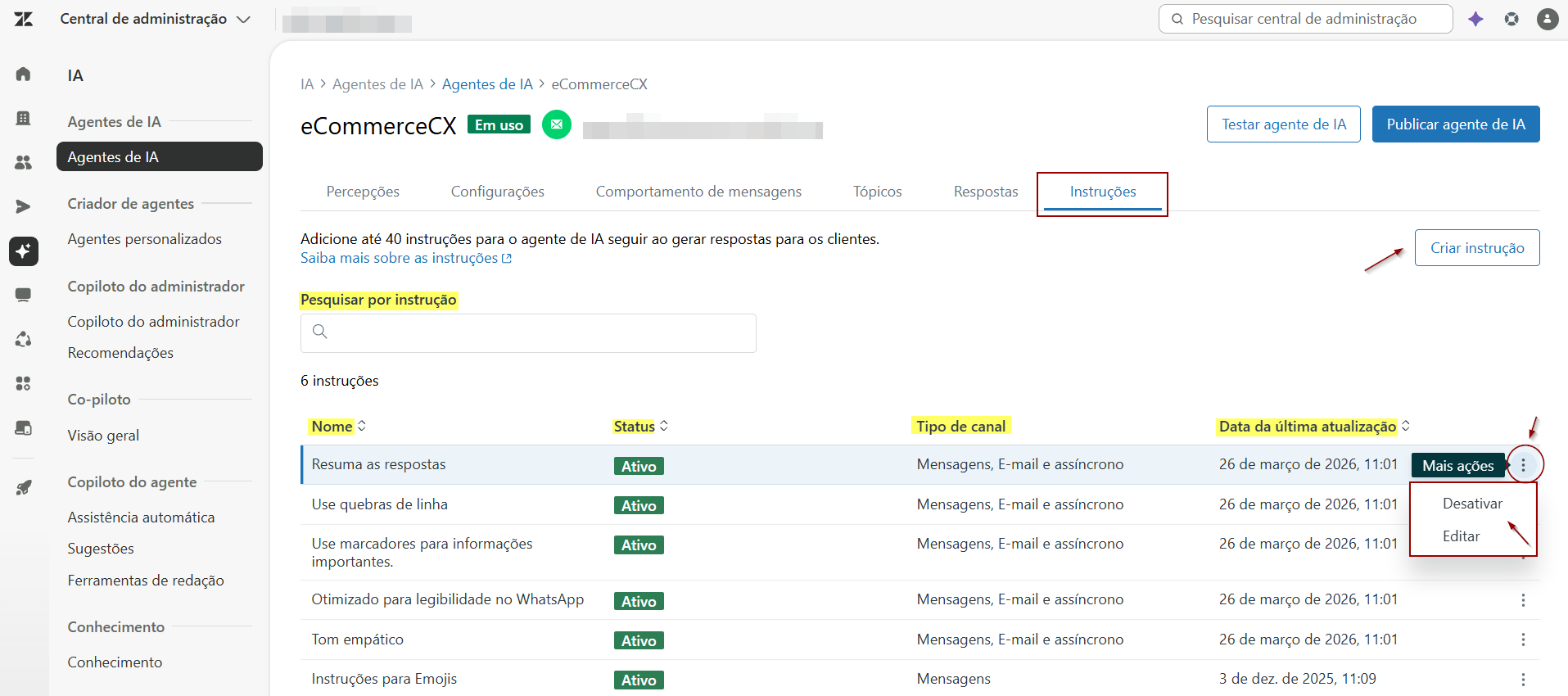The image size is (1568, 696).
Task: Click the rocket icon in the rail
Action: click(24, 488)
